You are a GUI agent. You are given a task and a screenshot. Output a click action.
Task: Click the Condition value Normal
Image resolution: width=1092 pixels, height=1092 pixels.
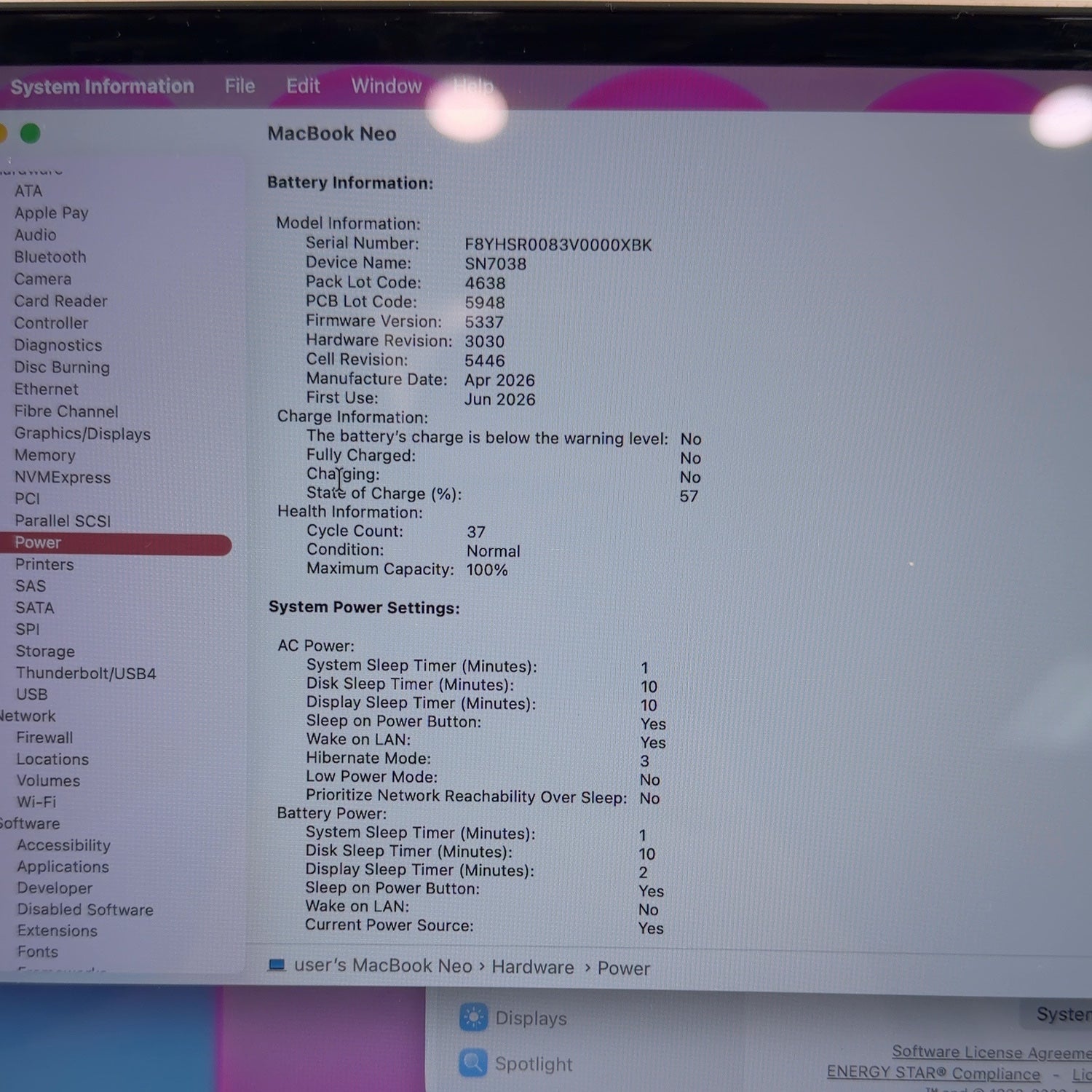(494, 551)
